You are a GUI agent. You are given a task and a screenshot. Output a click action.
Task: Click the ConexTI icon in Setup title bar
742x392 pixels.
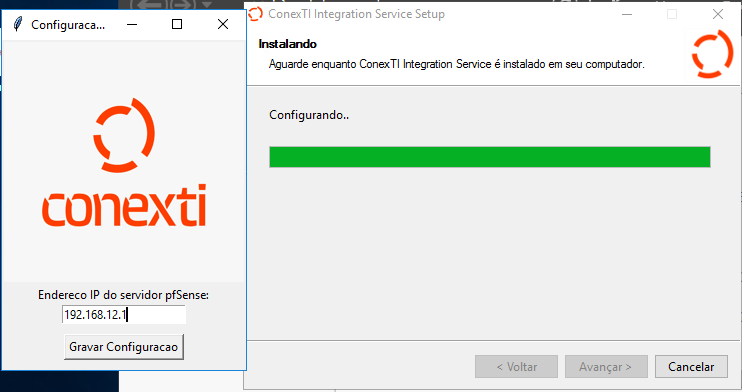click(255, 14)
